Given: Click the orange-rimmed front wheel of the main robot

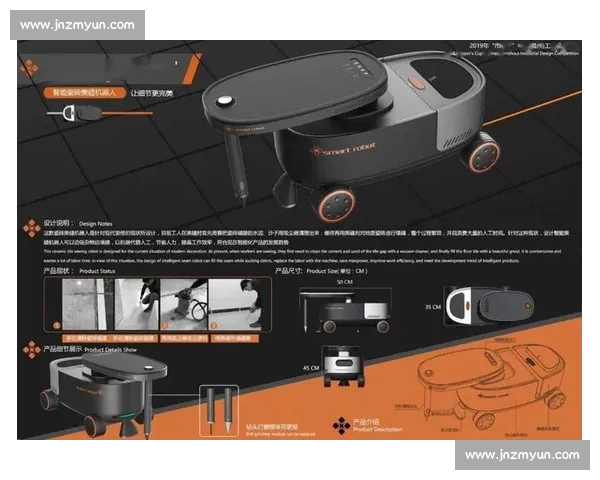Looking at the screenshot, I should (x=328, y=204).
